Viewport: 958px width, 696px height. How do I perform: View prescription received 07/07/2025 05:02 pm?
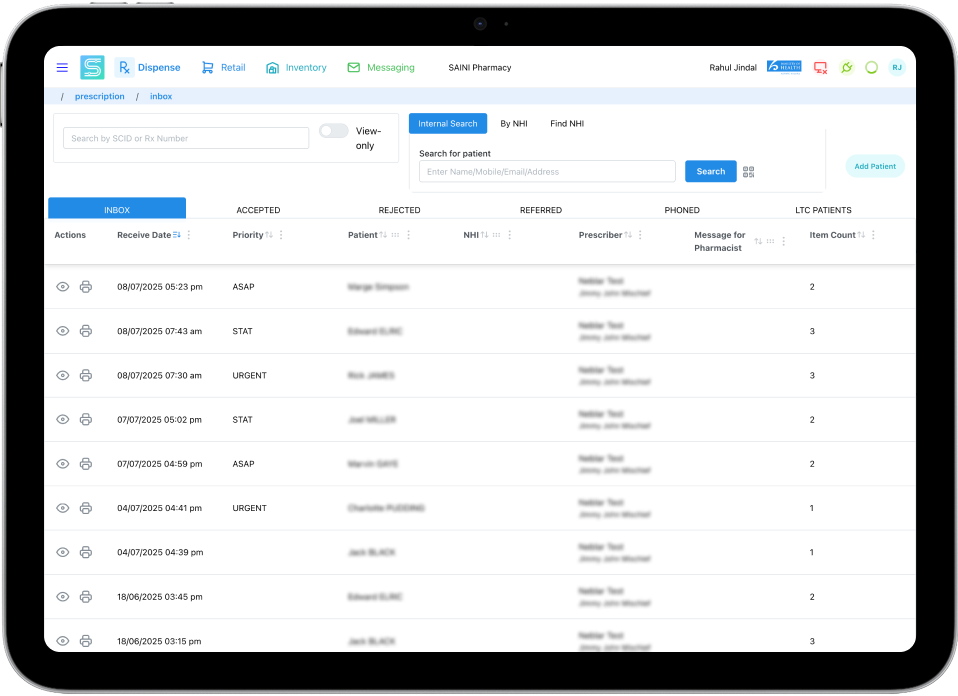pos(63,419)
